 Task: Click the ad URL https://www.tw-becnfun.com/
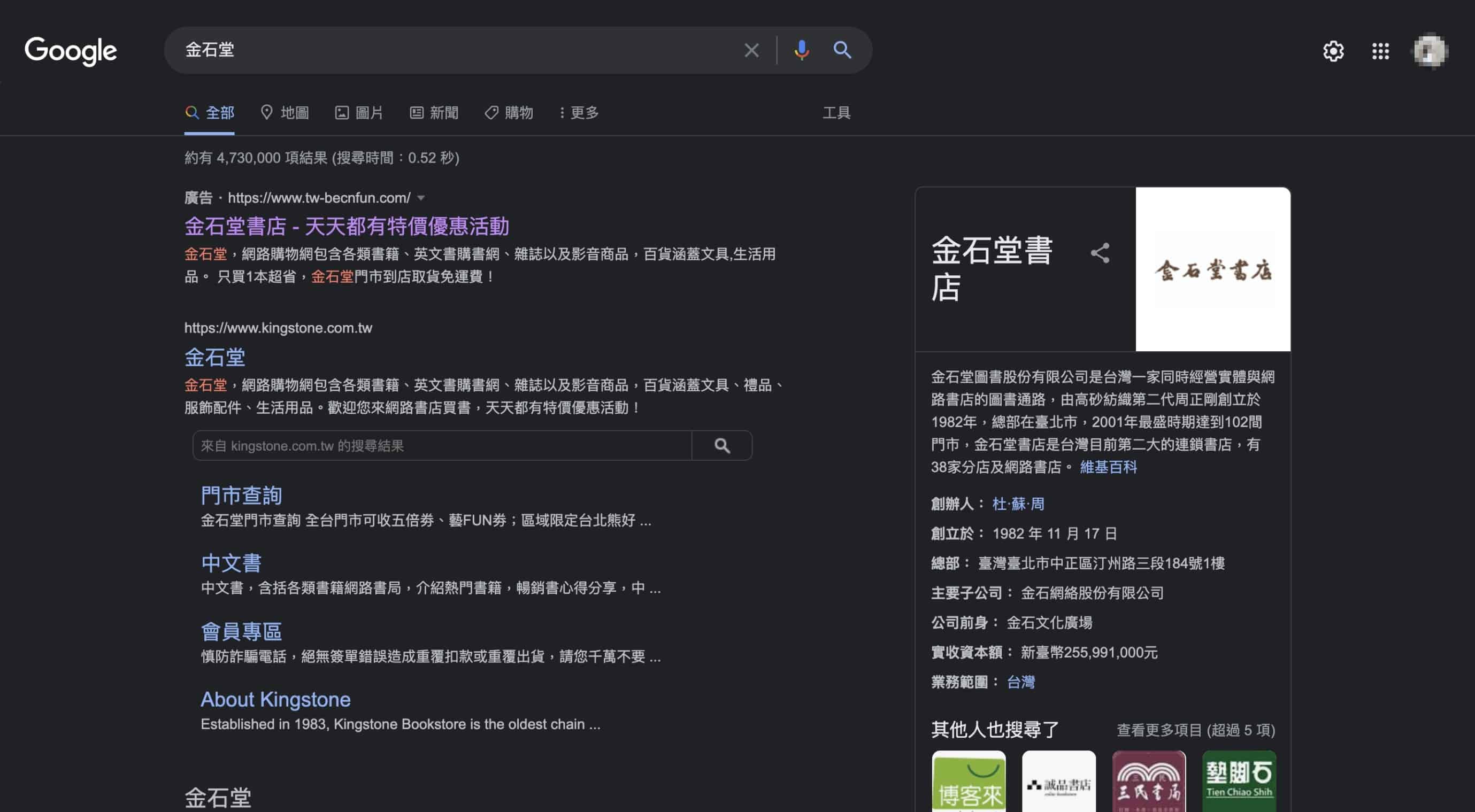coord(319,198)
